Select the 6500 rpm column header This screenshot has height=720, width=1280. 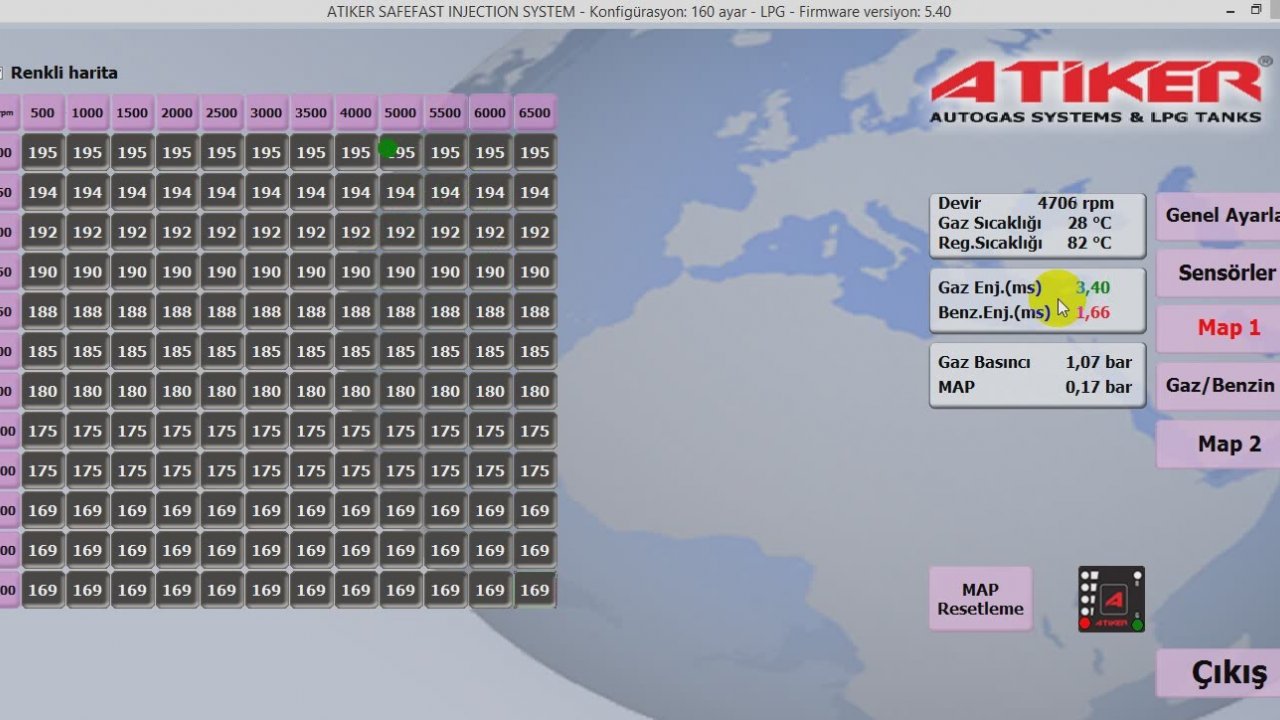tap(535, 113)
